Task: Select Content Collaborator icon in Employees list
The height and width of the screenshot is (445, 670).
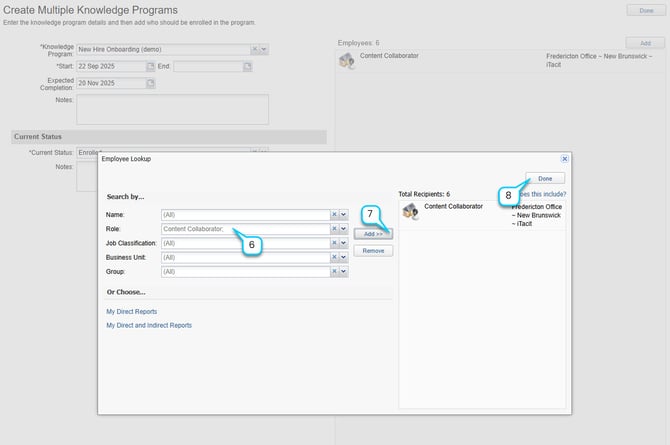Action: [x=347, y=61]
